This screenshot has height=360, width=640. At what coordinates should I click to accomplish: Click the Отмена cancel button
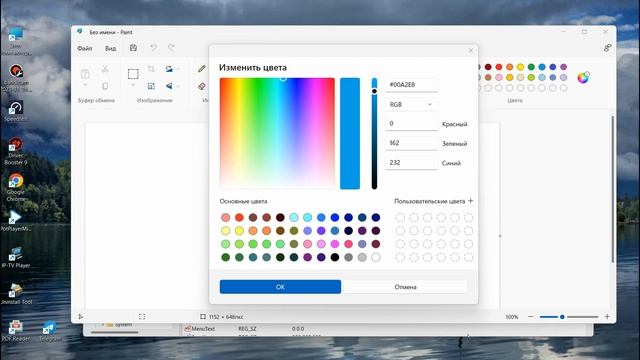[405, 287]
